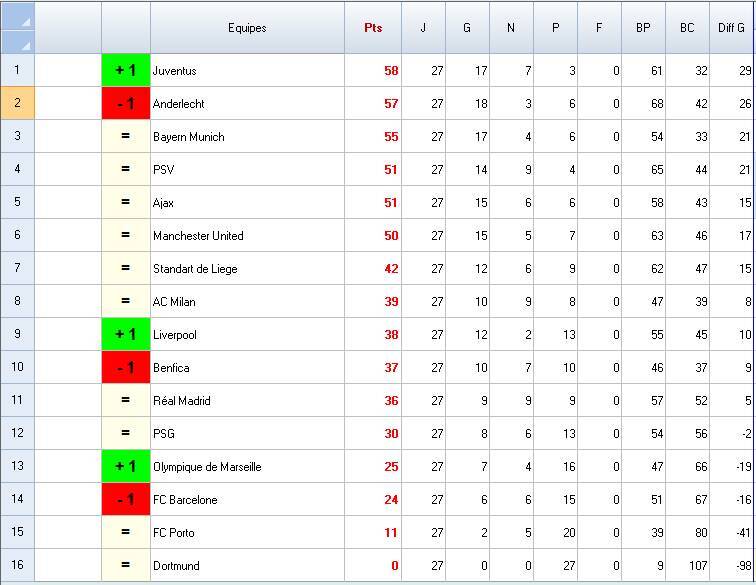Select row header number 16
756x585 pixels.
point(18,566)
